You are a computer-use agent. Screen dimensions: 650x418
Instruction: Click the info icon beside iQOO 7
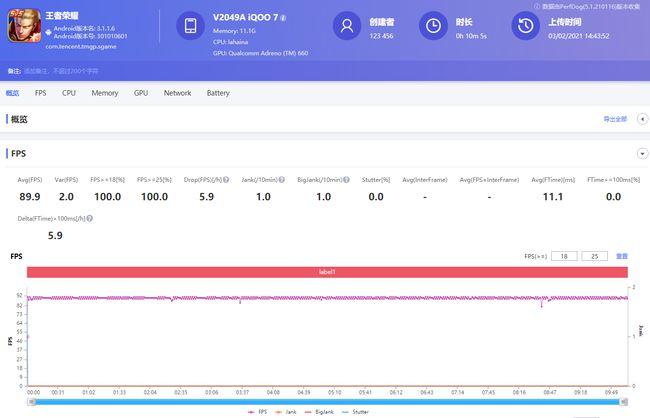284,18
